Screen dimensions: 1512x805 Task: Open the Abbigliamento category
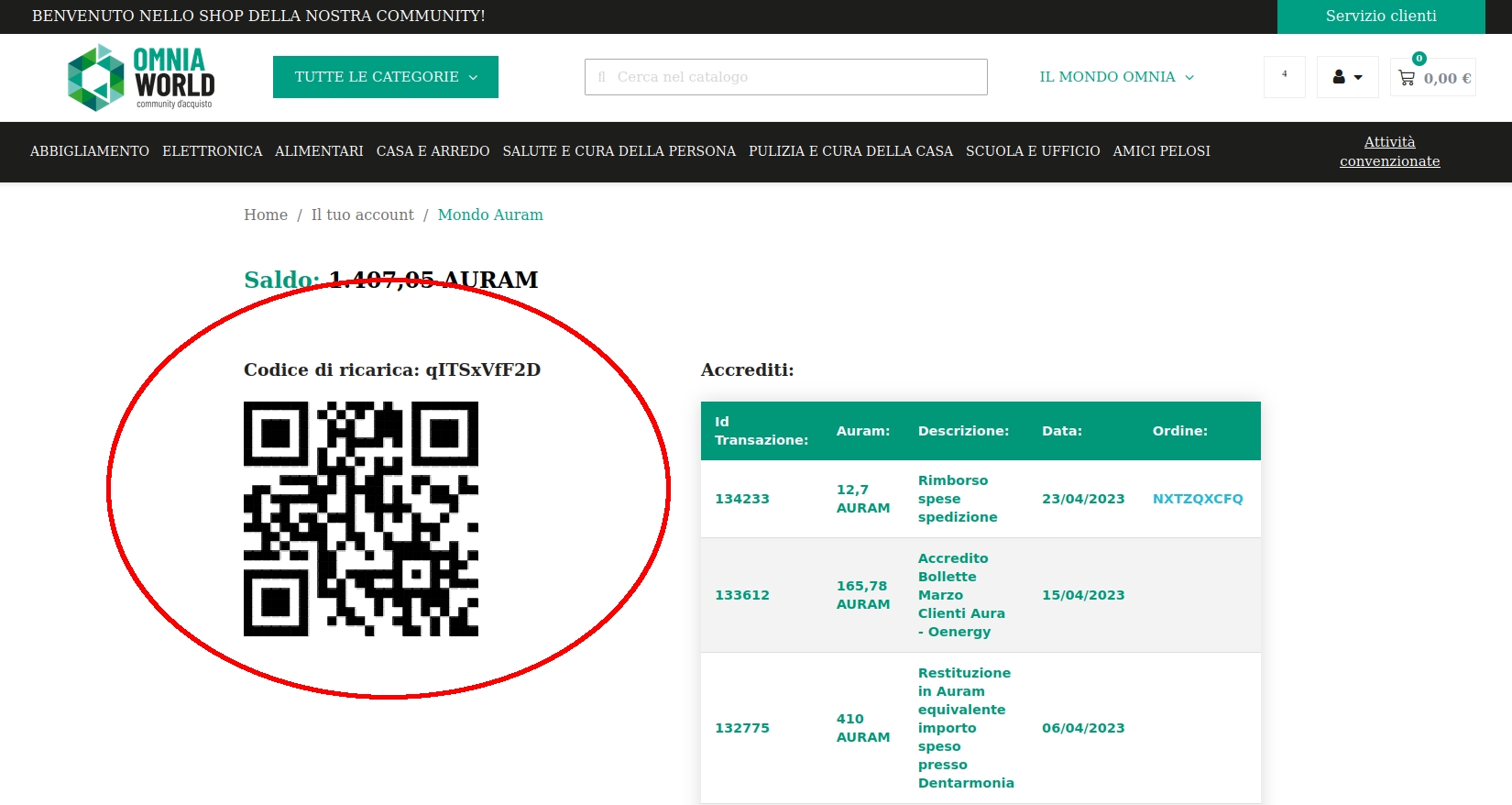click(x=90, y=151)
